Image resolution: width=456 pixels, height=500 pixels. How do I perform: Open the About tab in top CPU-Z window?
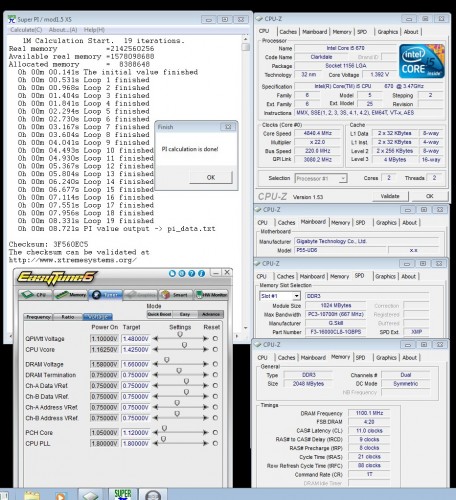click(x=411, y=32)
